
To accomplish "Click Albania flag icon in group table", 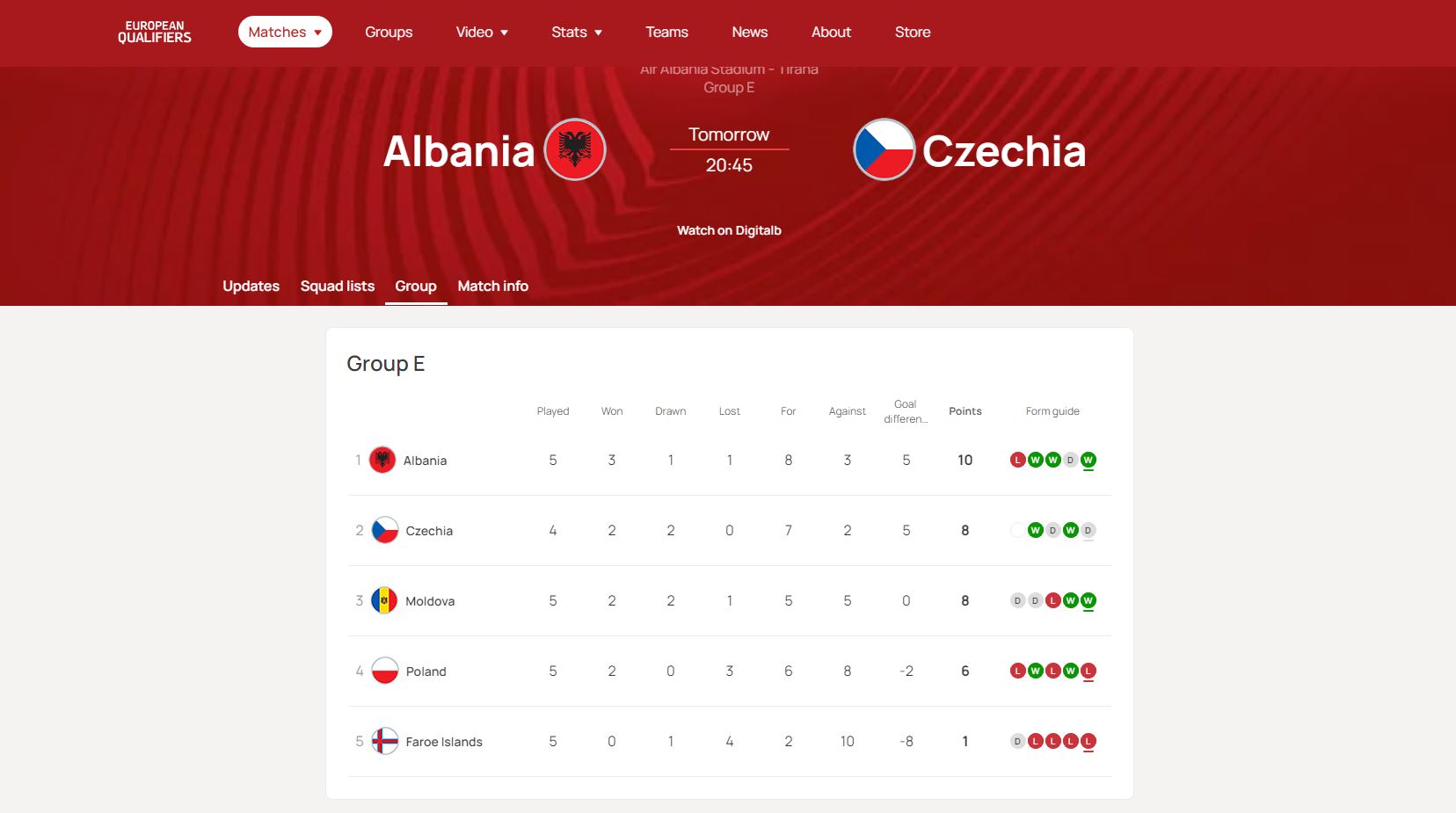I will click(382, 460).
